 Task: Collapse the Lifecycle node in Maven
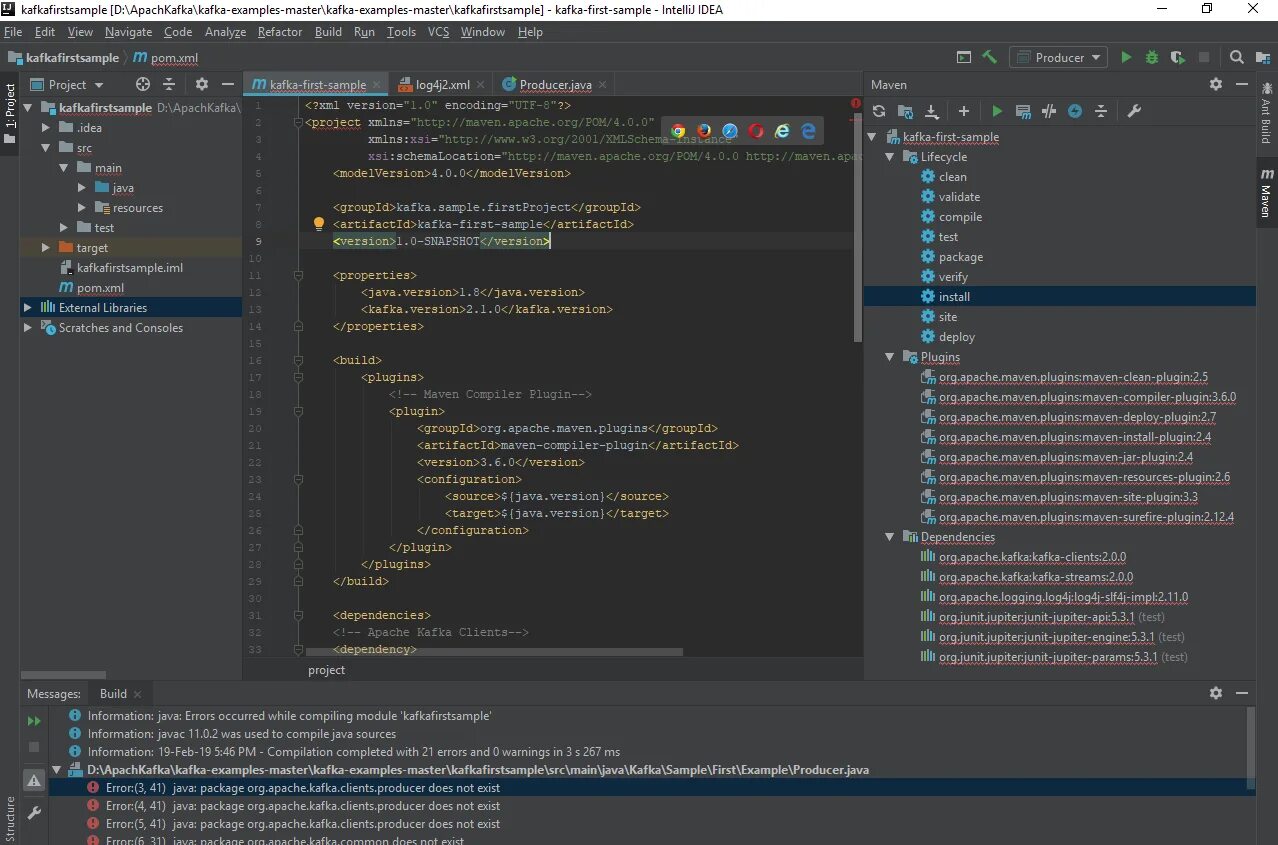pyautogui.click(x=890, y=157)
